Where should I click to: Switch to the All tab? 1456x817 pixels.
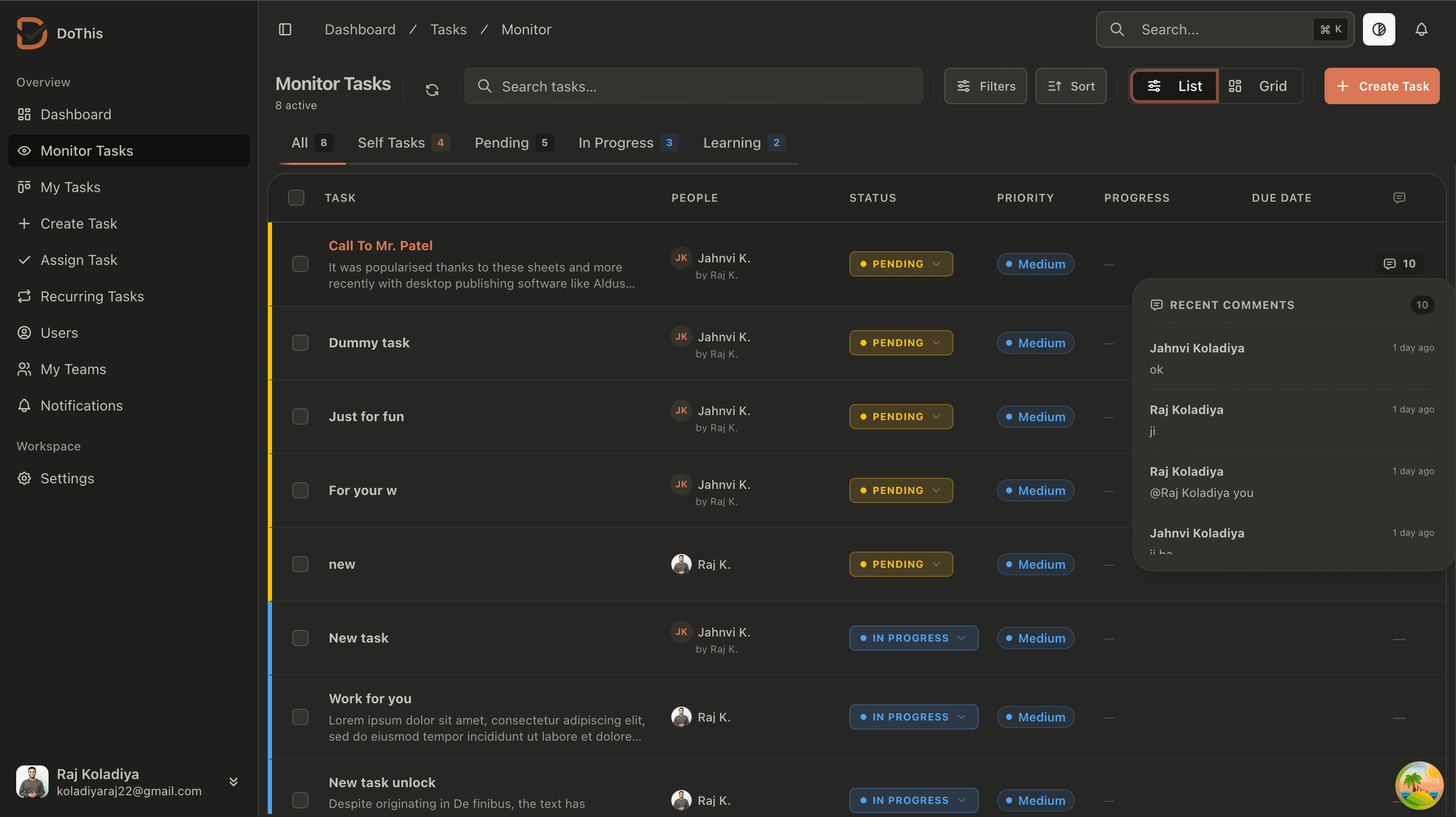[x=312, y=143]
